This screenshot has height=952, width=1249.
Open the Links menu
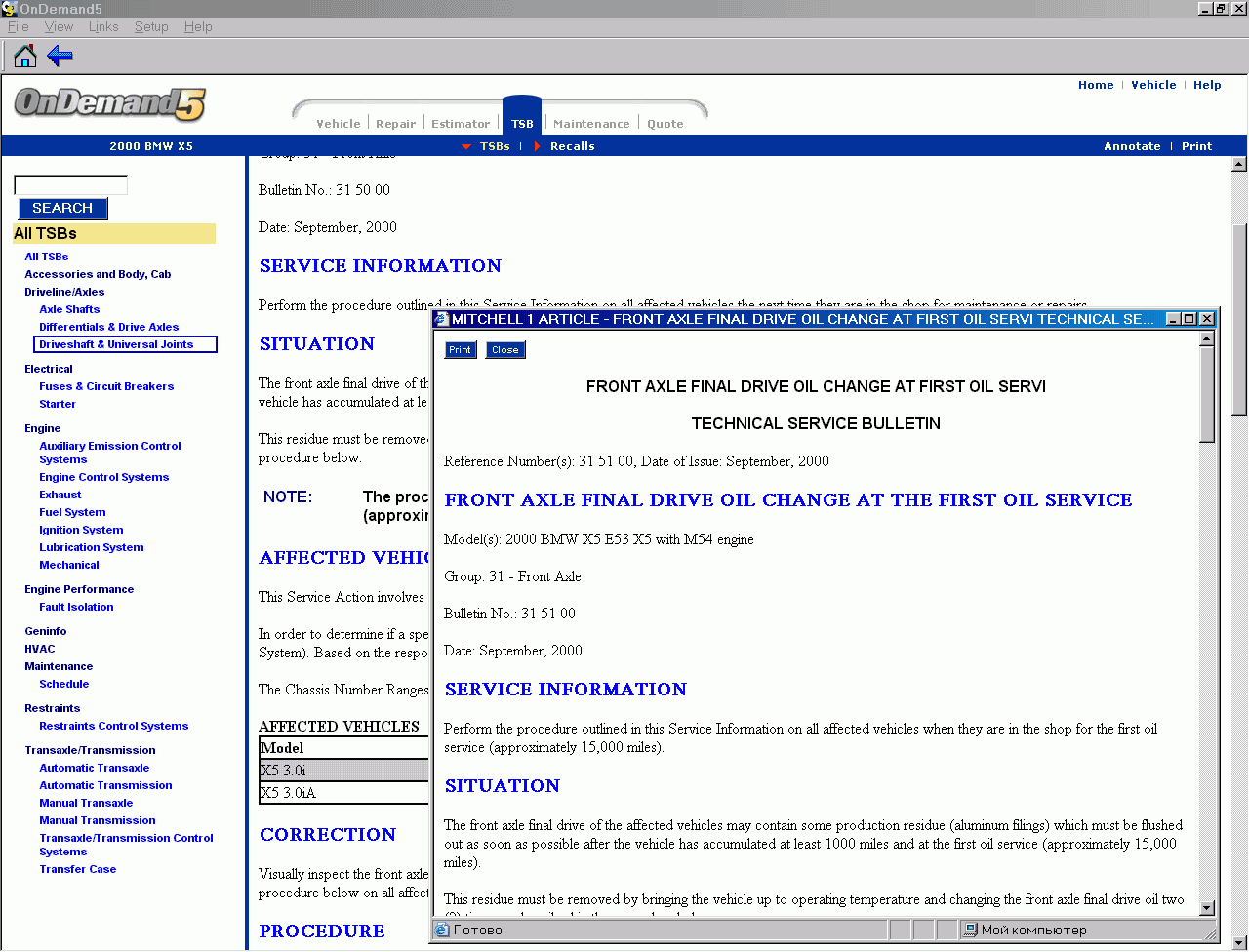pyautogui.click(x=103, y=27)
